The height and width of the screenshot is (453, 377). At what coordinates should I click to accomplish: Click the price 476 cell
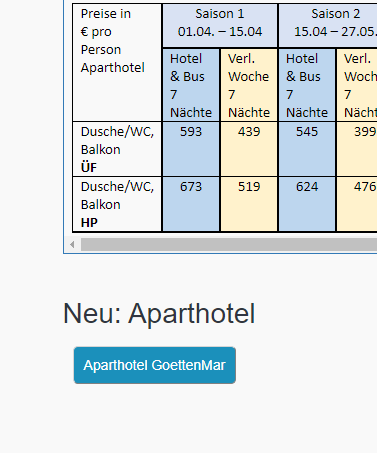click(357, 204)
